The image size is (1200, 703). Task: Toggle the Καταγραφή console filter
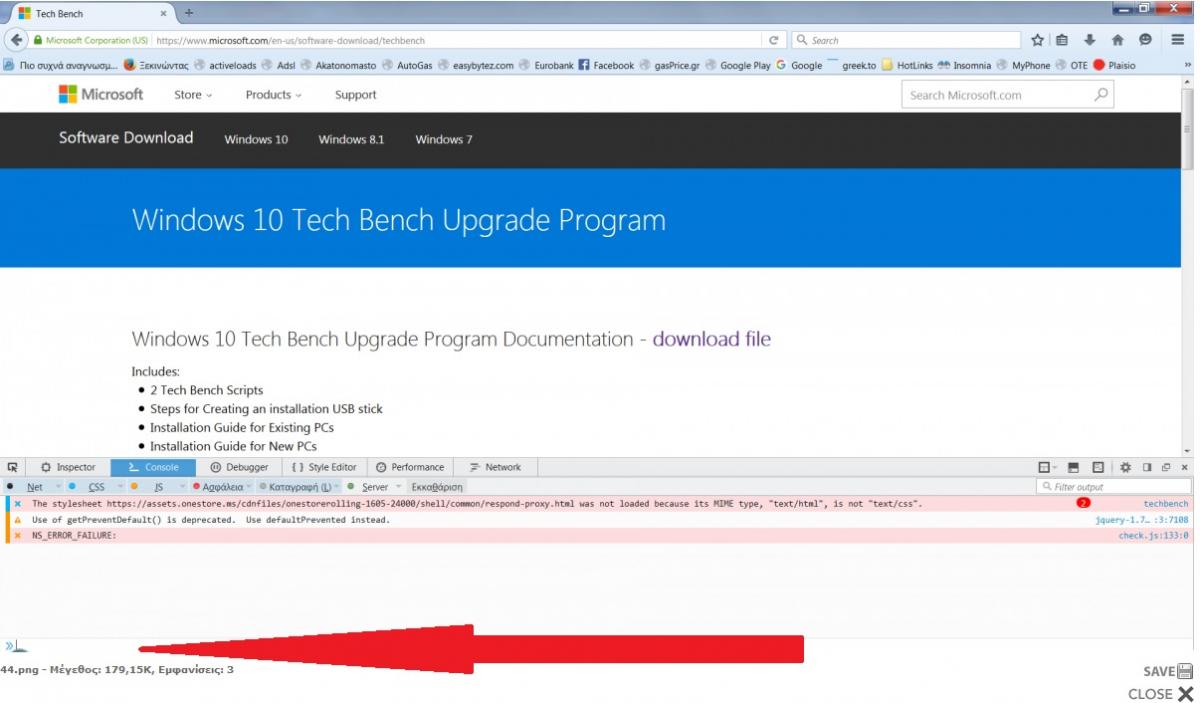(295, 487)
